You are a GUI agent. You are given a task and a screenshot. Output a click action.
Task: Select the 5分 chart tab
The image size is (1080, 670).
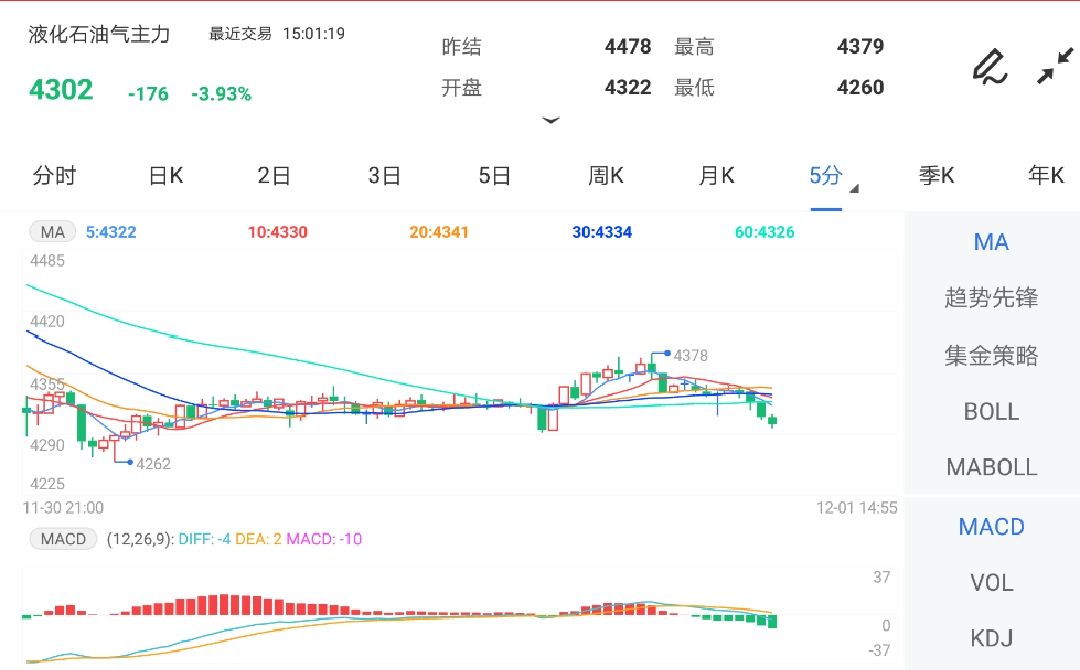coord(826,176)
